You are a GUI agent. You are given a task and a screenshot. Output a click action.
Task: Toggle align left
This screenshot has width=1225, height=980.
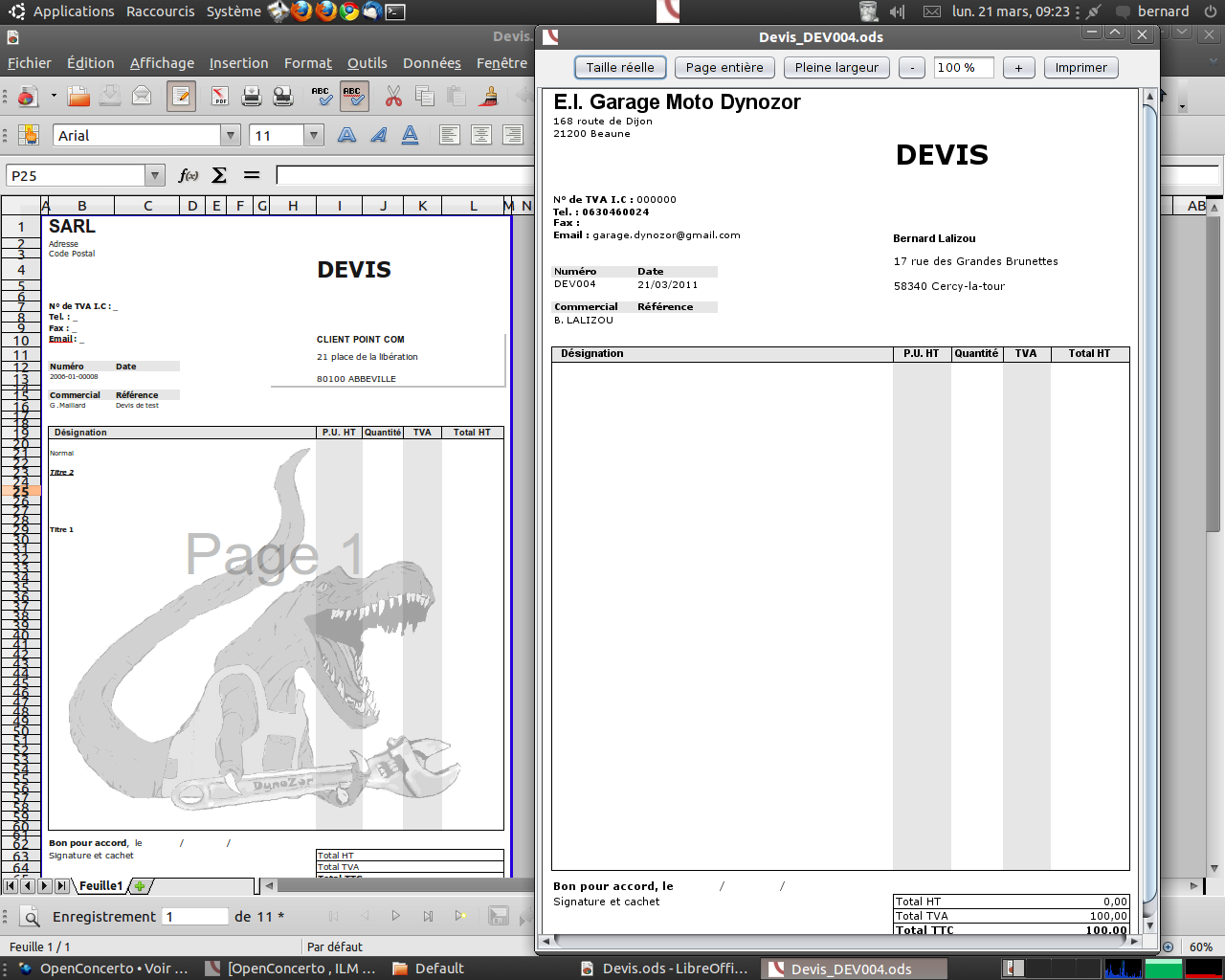tap(450, 135)
